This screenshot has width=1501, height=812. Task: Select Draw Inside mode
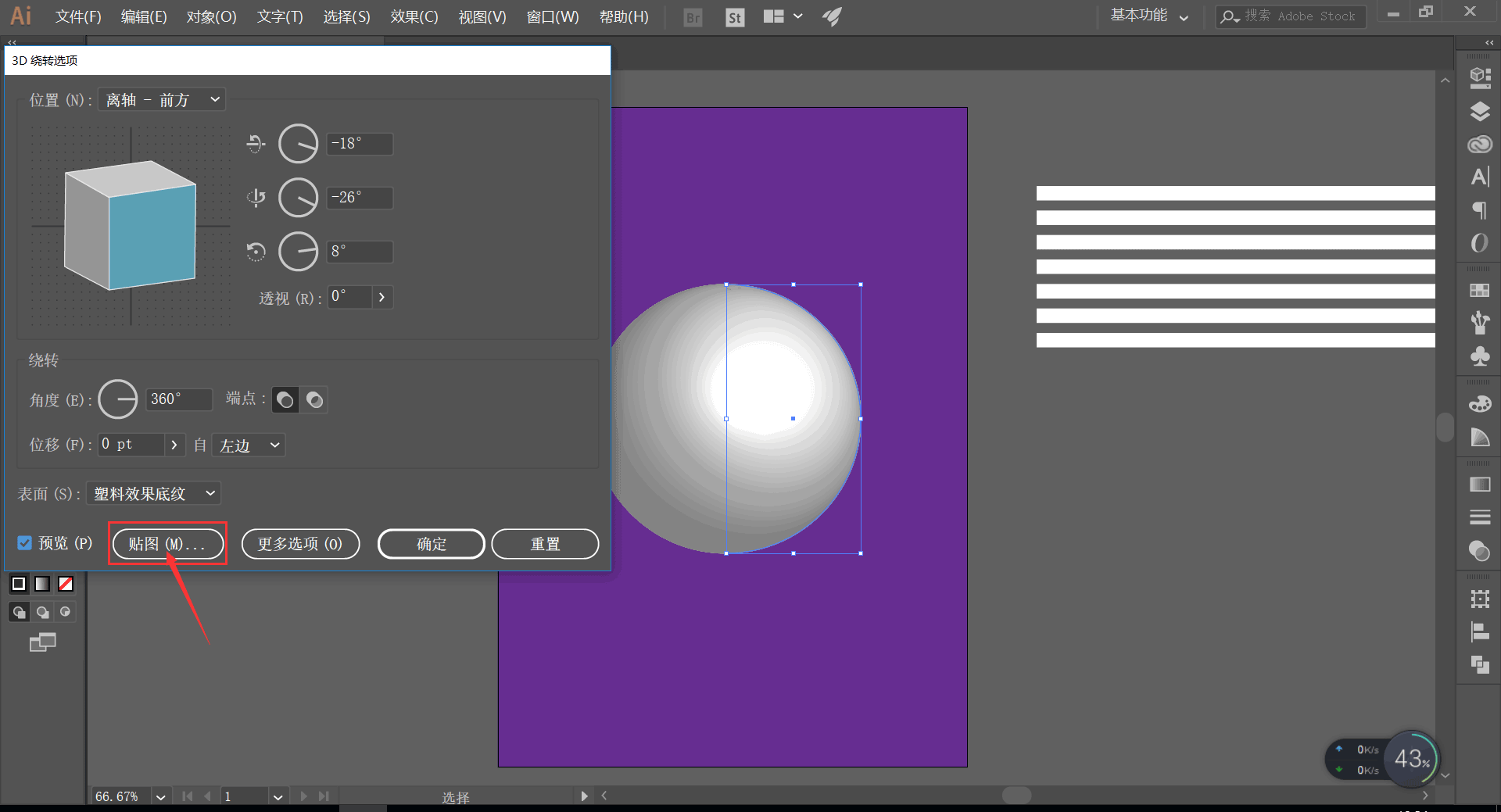click(66, 612)
